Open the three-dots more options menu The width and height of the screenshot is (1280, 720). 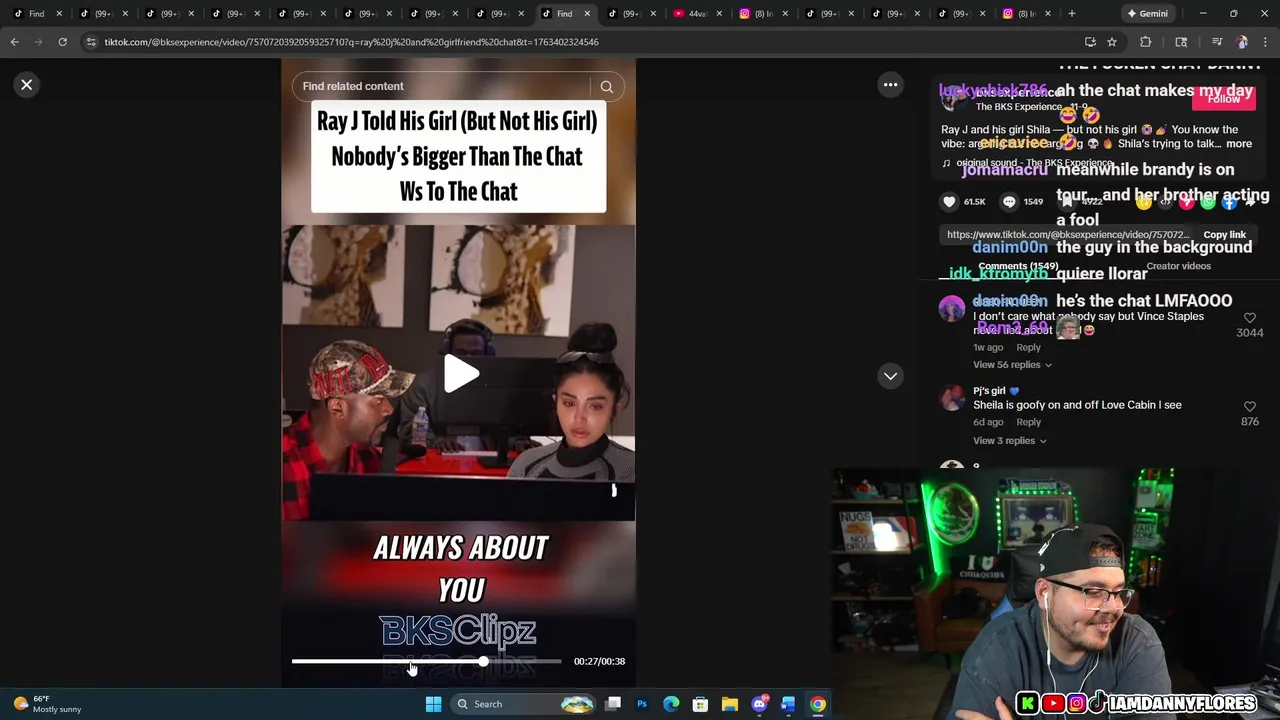(x=890, y=85)
